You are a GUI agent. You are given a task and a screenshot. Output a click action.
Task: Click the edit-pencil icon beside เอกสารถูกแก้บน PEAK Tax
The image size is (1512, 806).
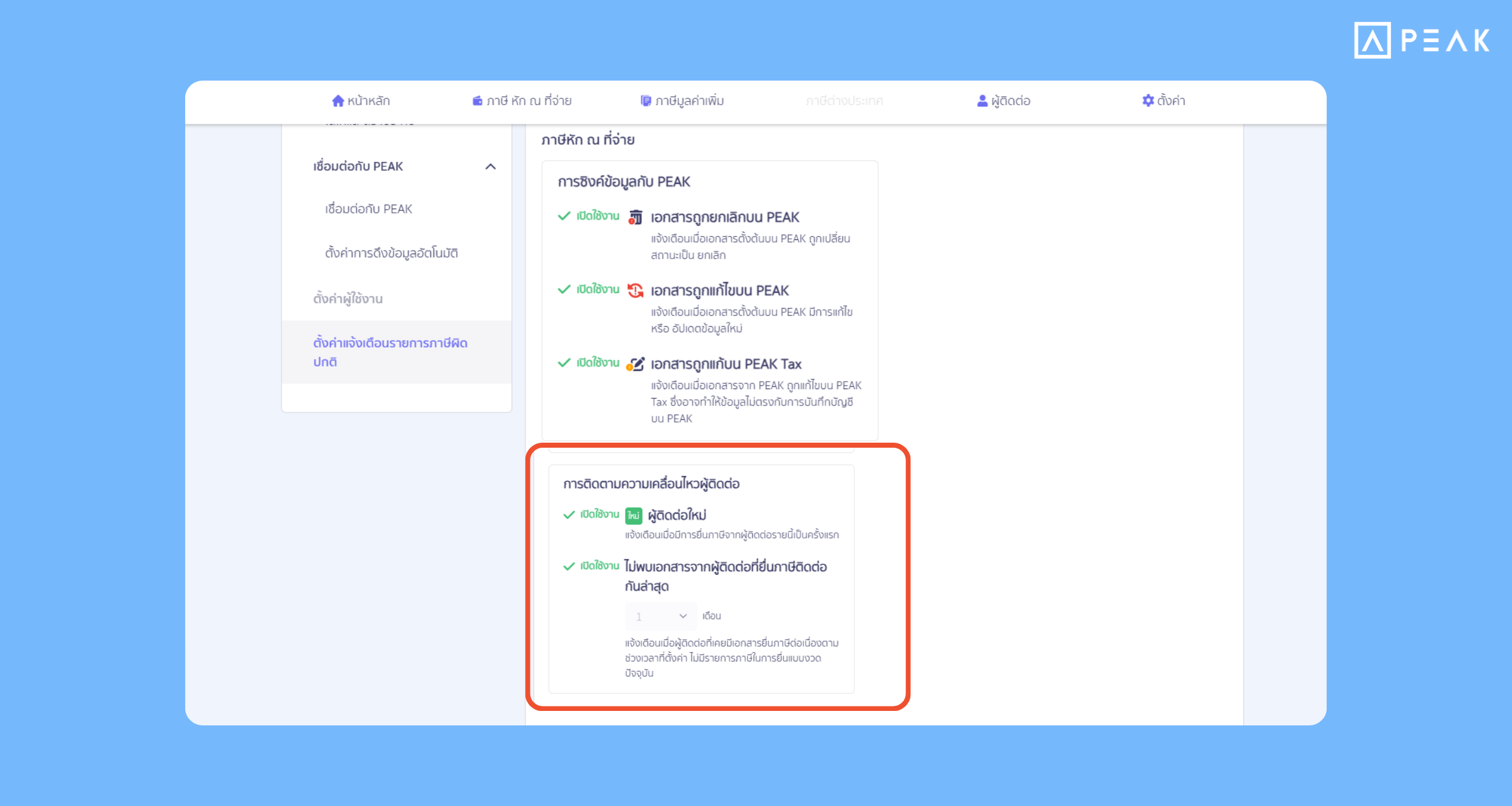pyautogui.click(x=636, y=364)
